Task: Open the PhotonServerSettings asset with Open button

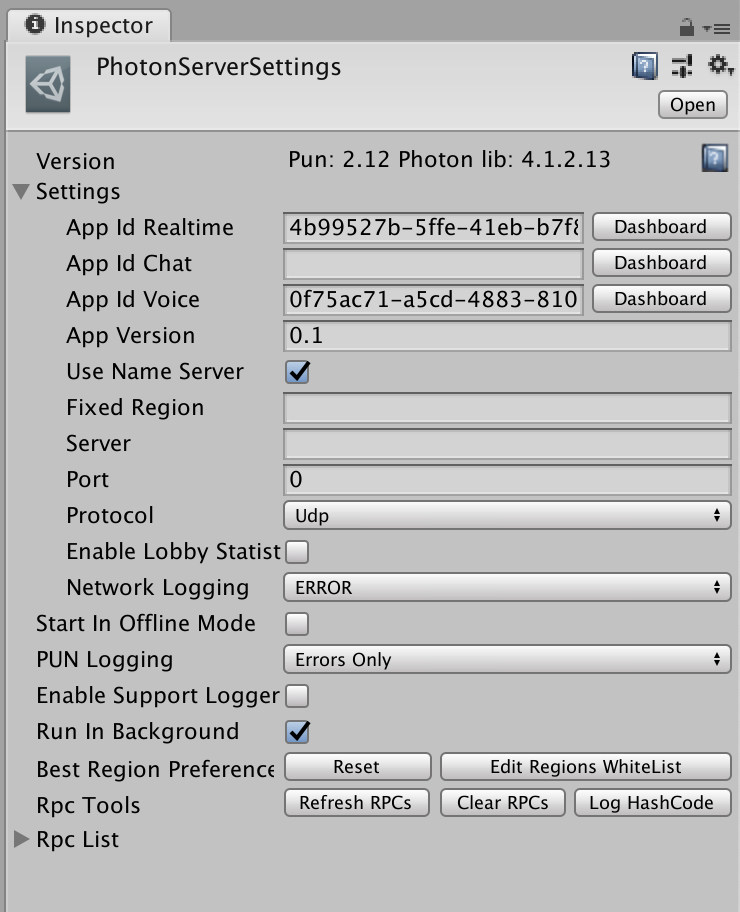Action: pos(692,105)
